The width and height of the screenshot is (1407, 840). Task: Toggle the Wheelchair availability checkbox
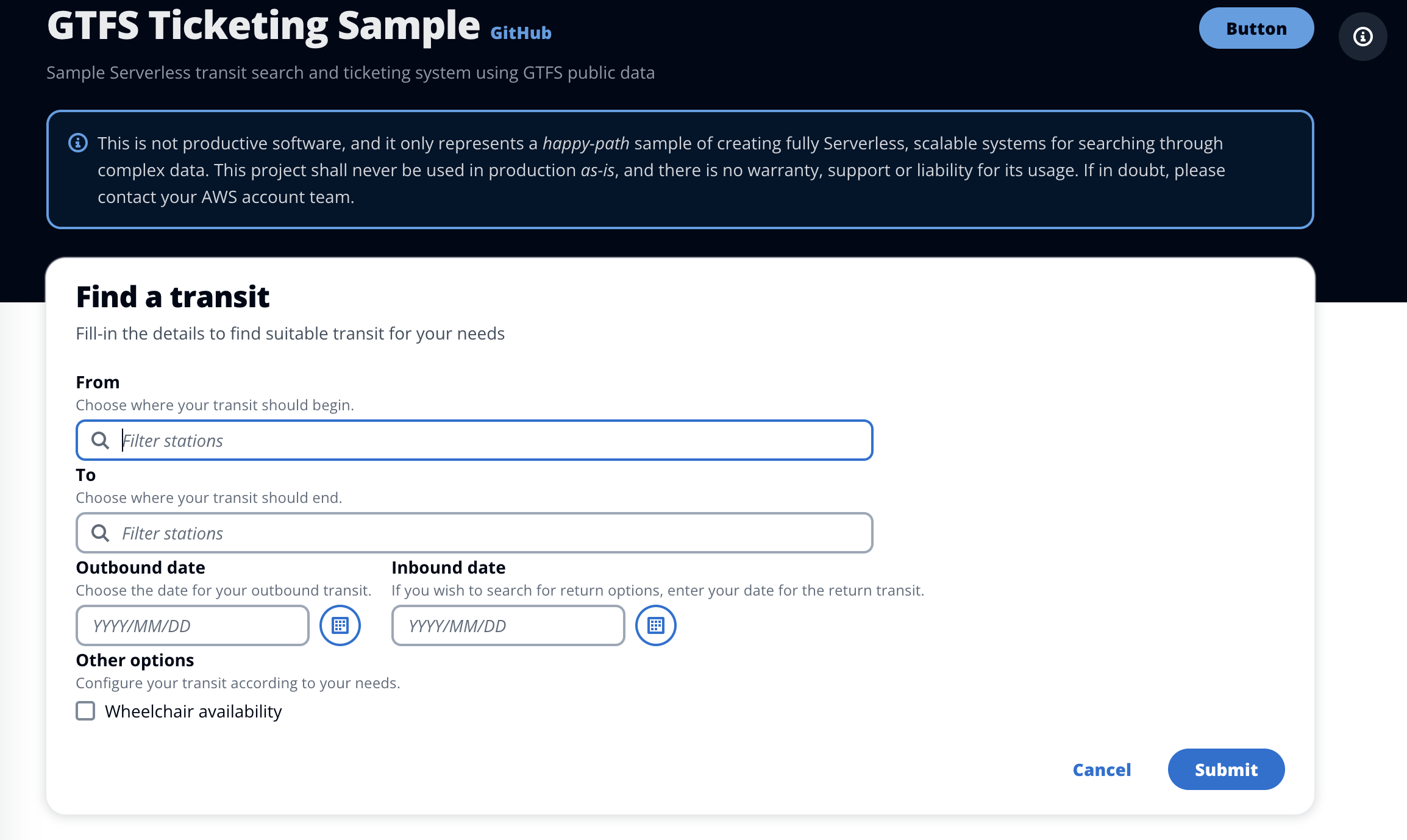85,711
